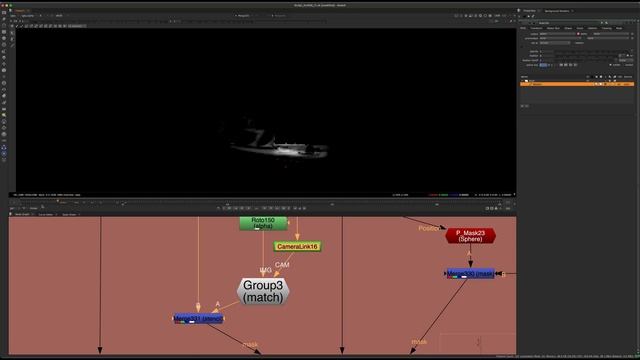
Task: Switch to the Background Renders tab
Action: click(557, 11)
